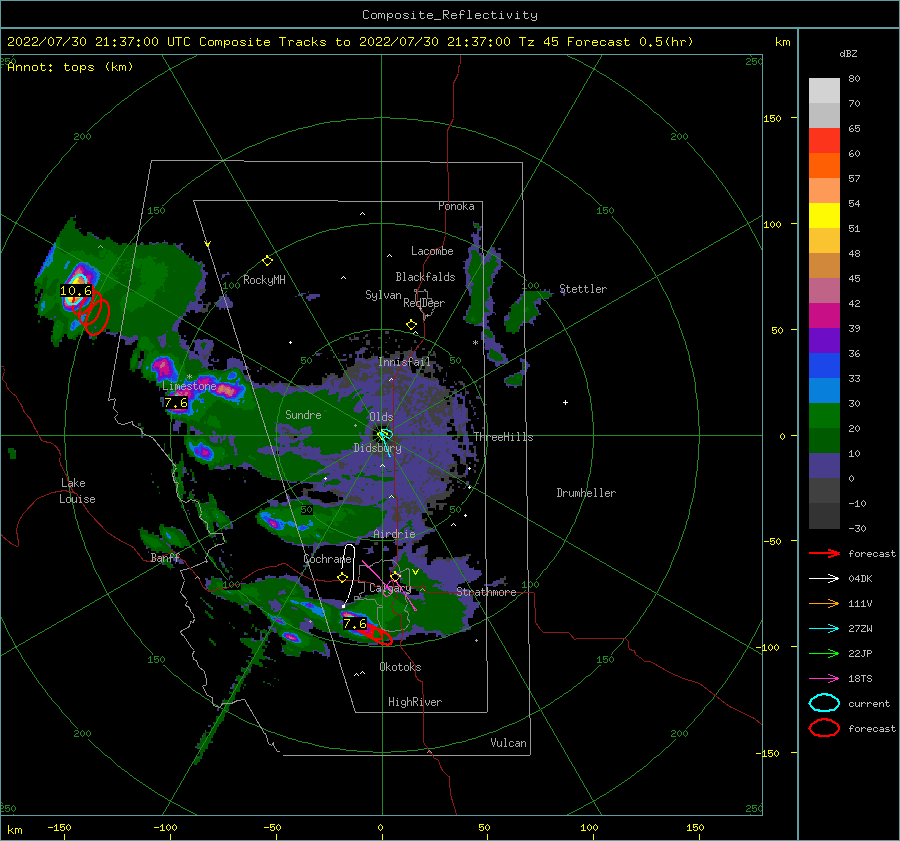Image resolution: width=900 pixels, height=841 pixels.
Task: Click the Stettler city label
Action: (583, 289)
